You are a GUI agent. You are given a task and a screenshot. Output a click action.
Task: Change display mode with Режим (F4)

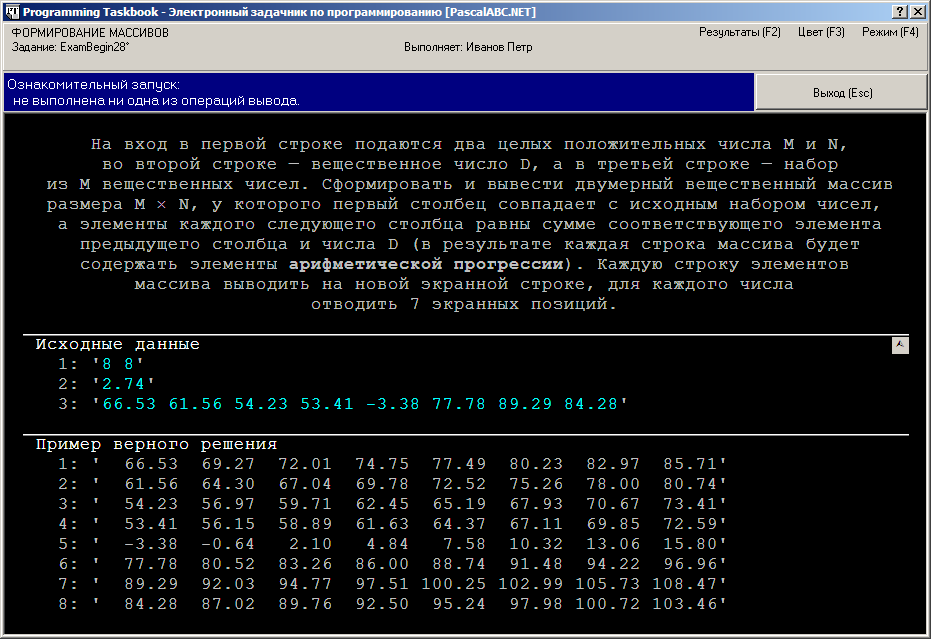pos(890,32)
